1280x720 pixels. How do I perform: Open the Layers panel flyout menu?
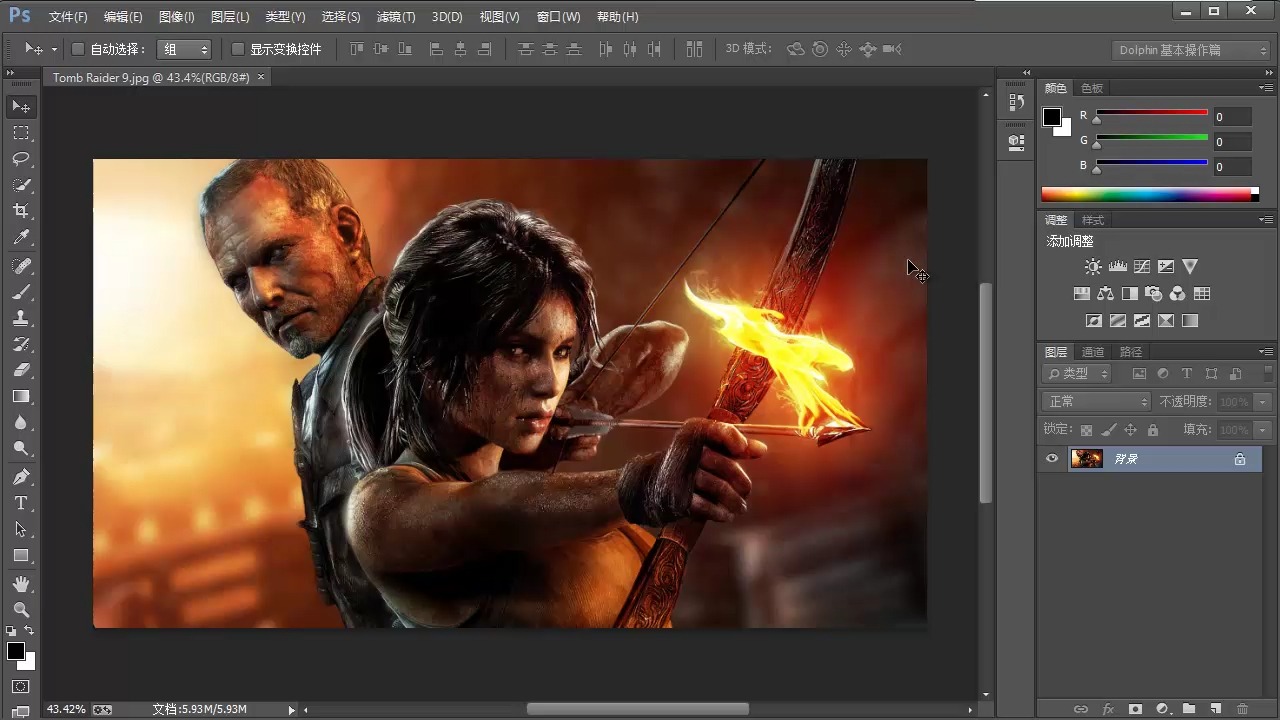1265,352
